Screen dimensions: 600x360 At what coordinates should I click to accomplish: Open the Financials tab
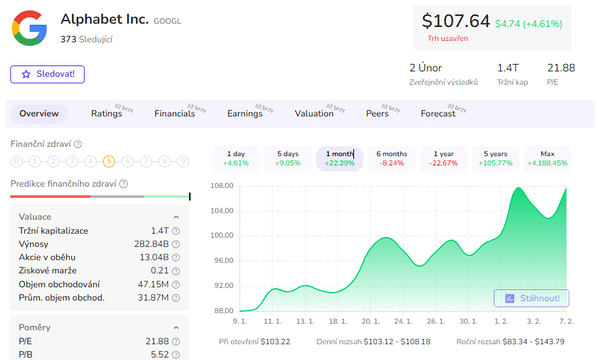click(x=174, y=114)
